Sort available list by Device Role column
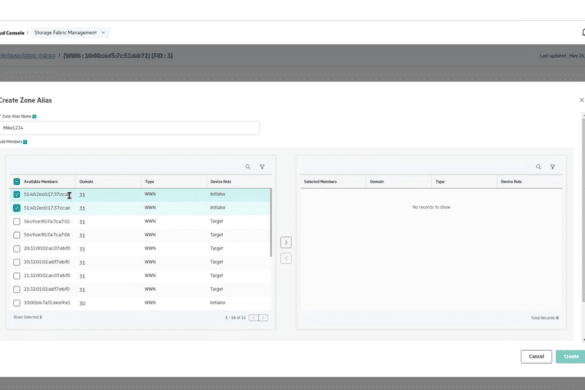This screenshot has width=585, height=390. tap(220, 182)
